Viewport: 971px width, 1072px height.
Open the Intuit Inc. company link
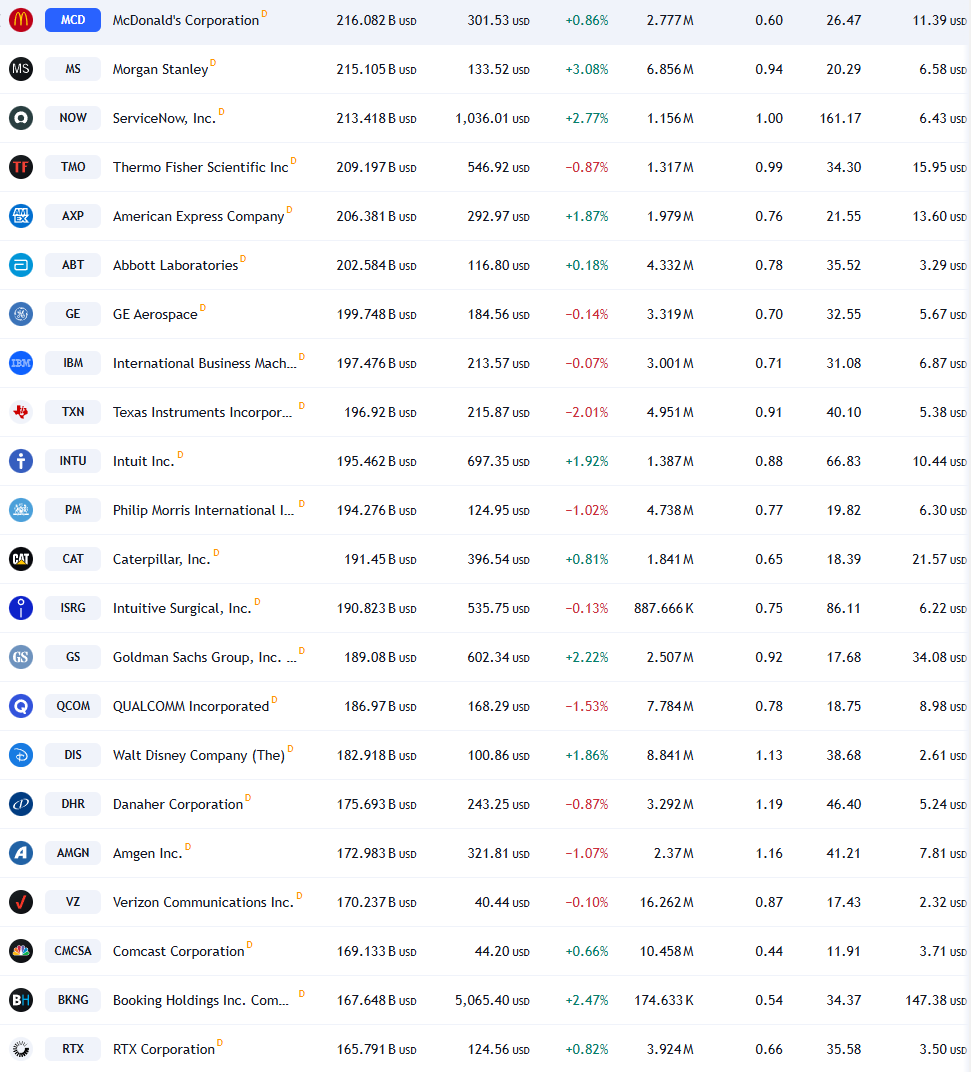pyautogui.click(x=144, y=461)
